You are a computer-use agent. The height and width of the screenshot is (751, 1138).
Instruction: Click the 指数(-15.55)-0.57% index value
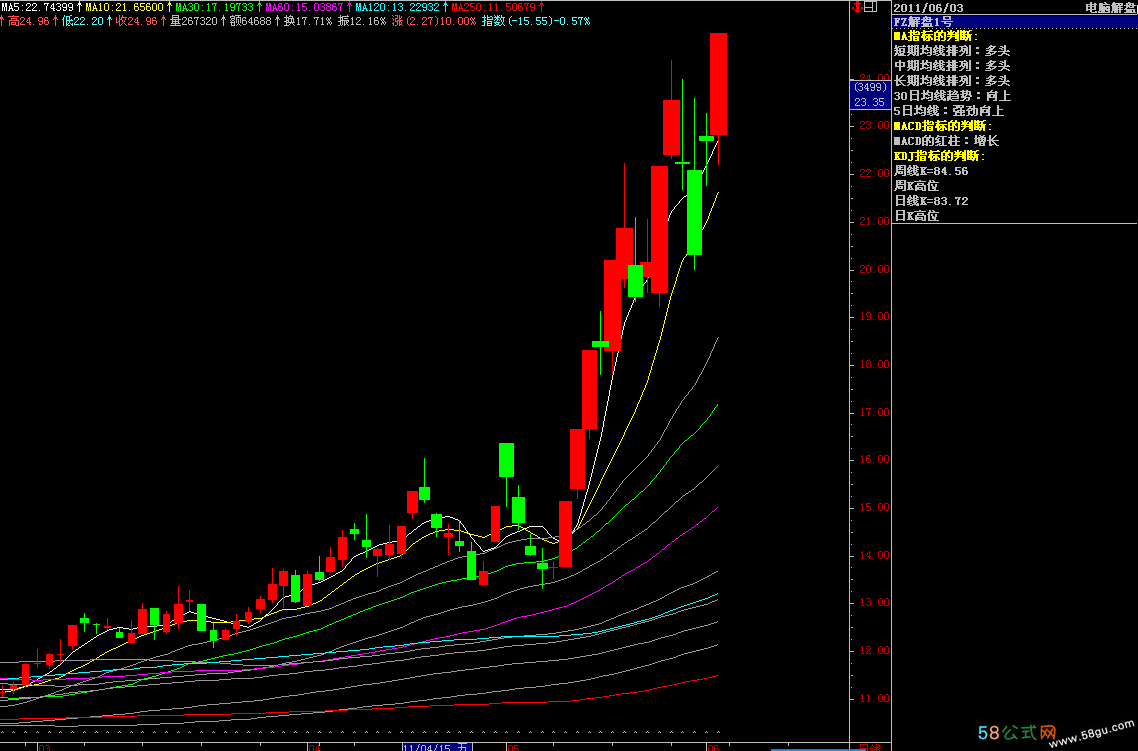(536, 21)
